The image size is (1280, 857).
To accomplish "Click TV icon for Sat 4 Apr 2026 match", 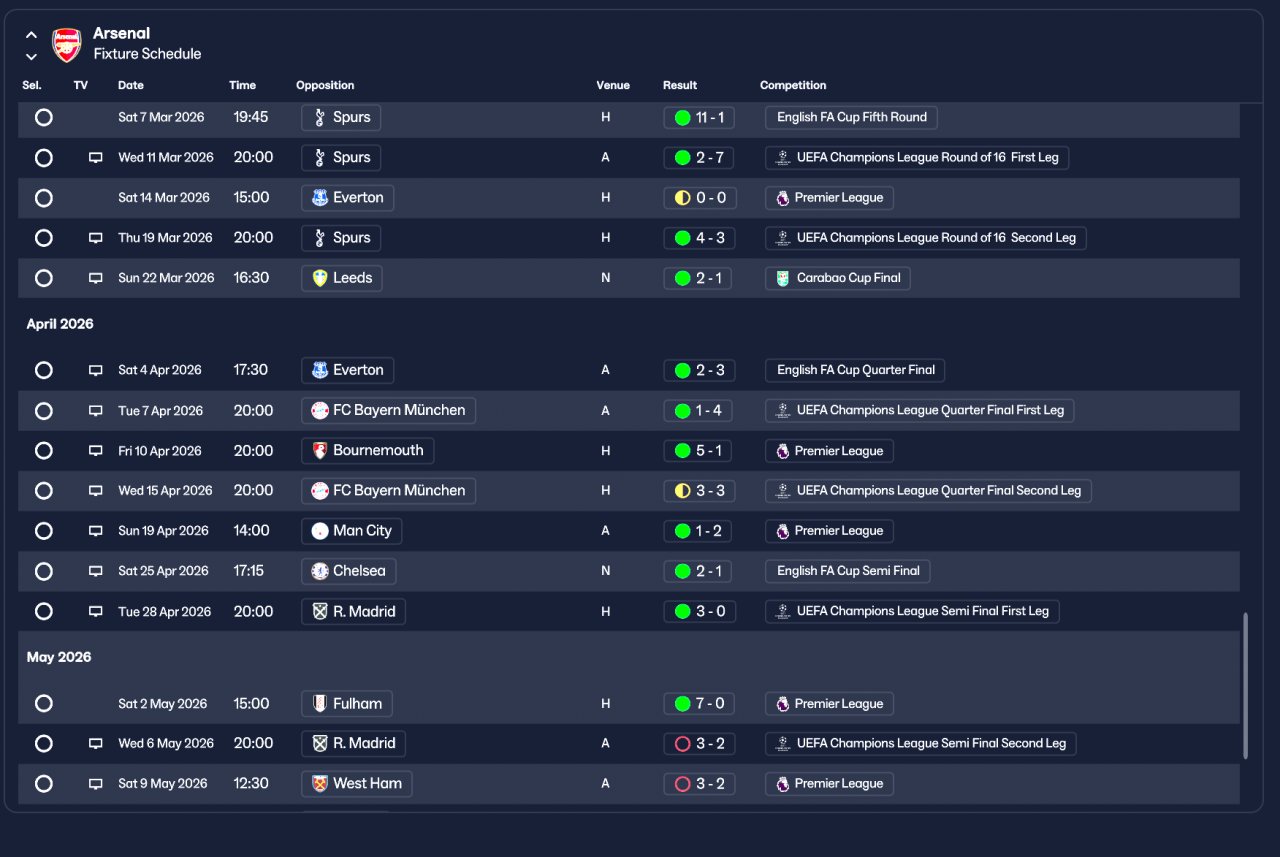I will (x=96, y=370).
